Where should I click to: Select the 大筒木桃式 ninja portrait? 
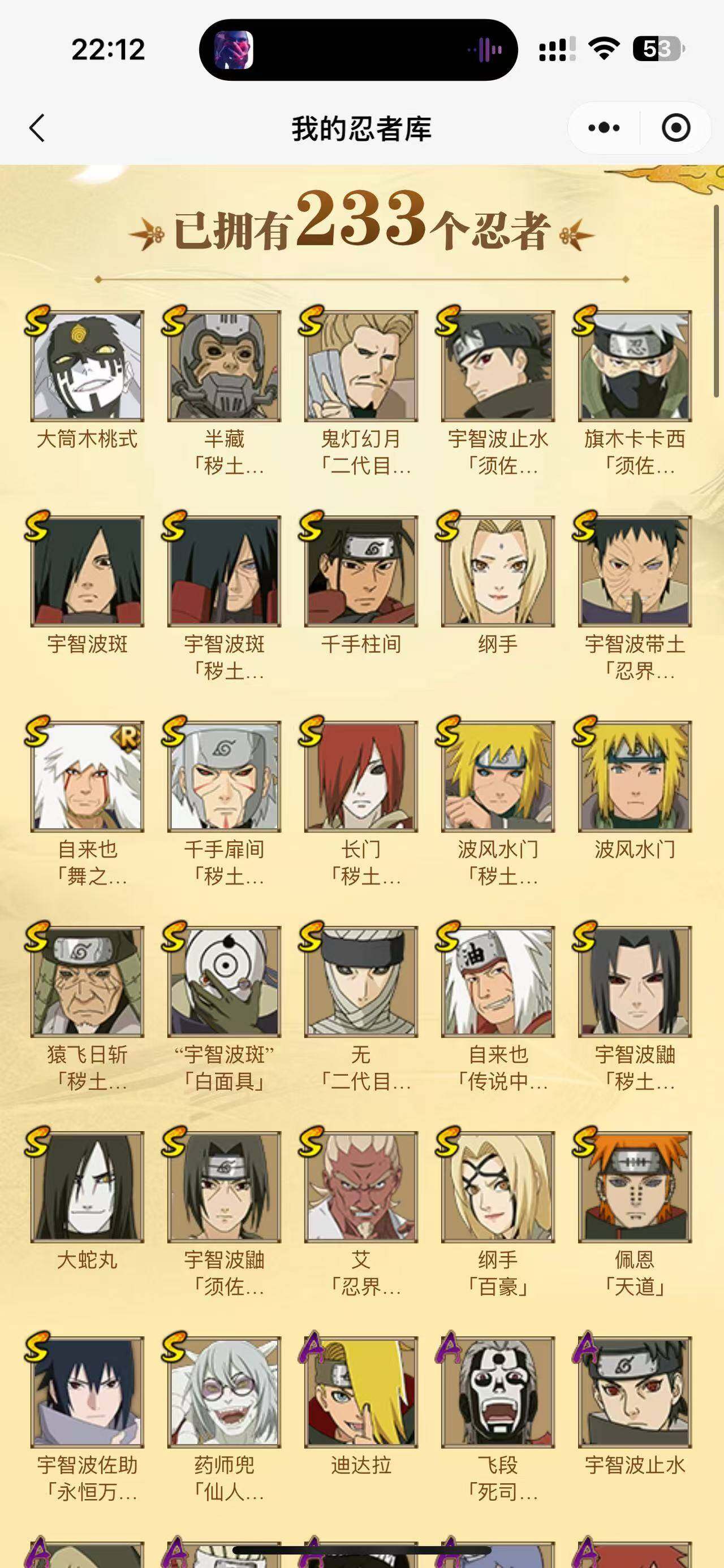(87, 366)
